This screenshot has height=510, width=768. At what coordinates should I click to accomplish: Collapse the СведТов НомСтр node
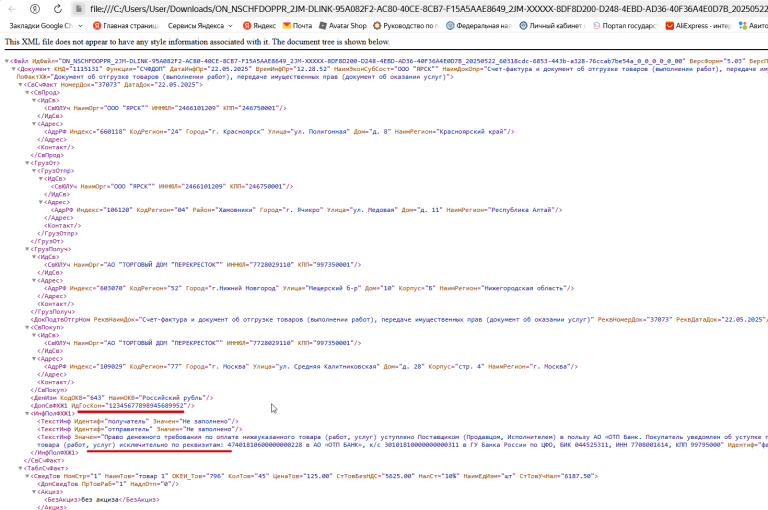click(27, 477)
